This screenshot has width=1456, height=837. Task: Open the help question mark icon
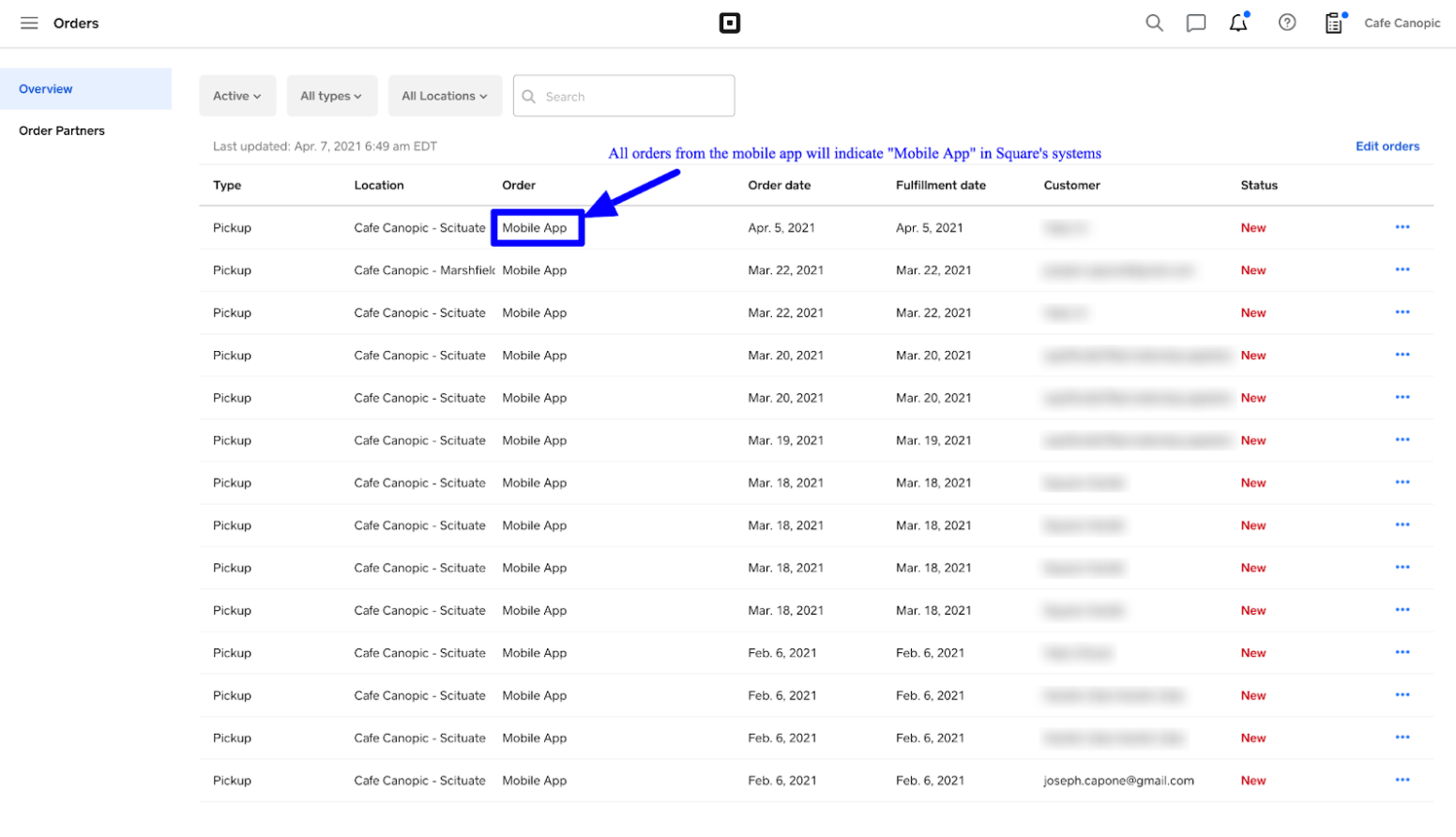click(x=1287, y=23)
